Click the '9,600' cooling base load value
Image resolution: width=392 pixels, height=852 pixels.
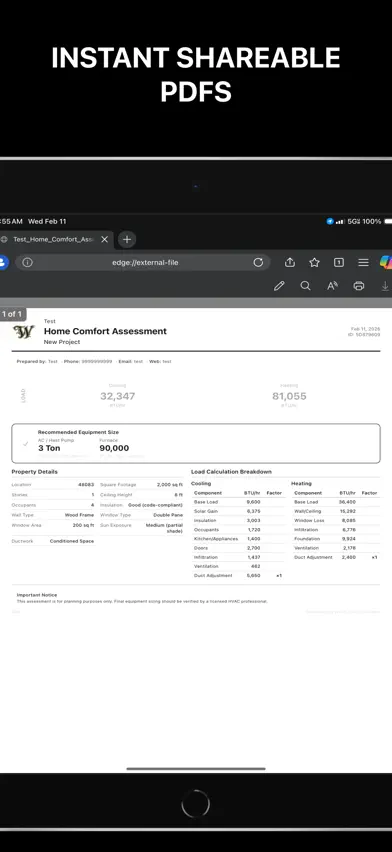click(253, 502)
